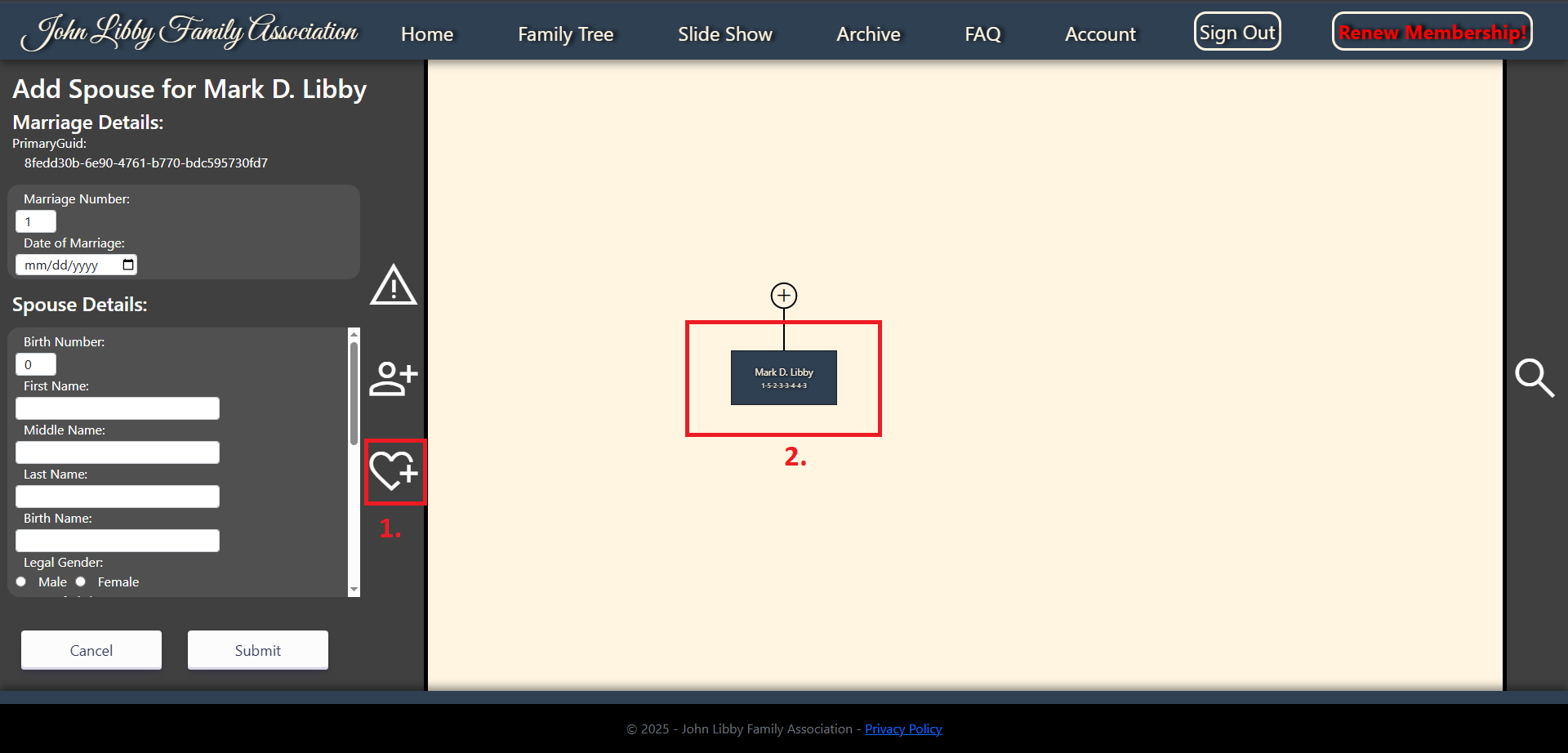Open the date picker calendar icon
This screenshot has height=753, width=1568.
(x=128, y=265)
